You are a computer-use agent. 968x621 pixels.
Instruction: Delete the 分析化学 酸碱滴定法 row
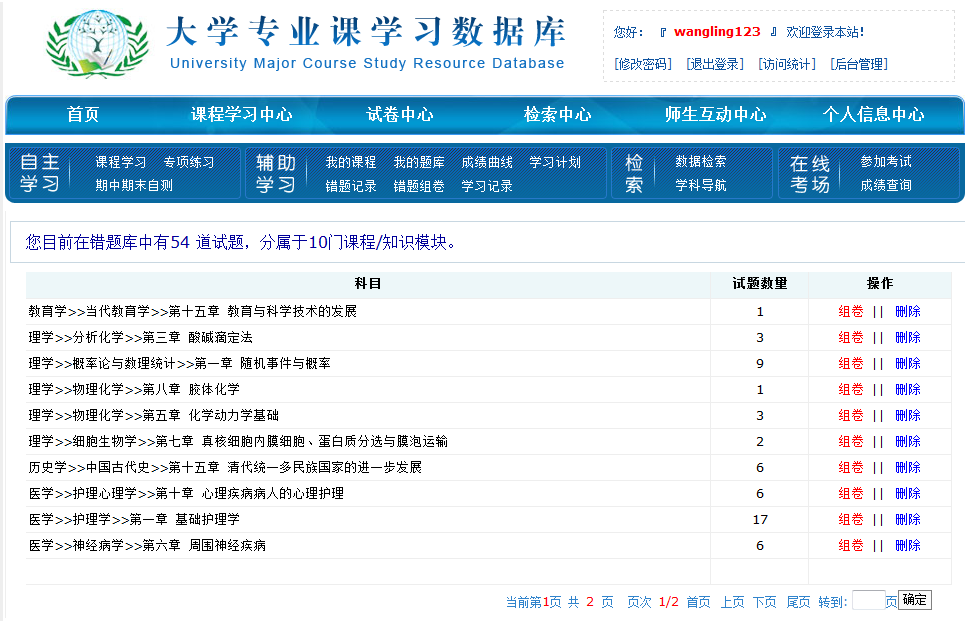[x=908, y=337]
